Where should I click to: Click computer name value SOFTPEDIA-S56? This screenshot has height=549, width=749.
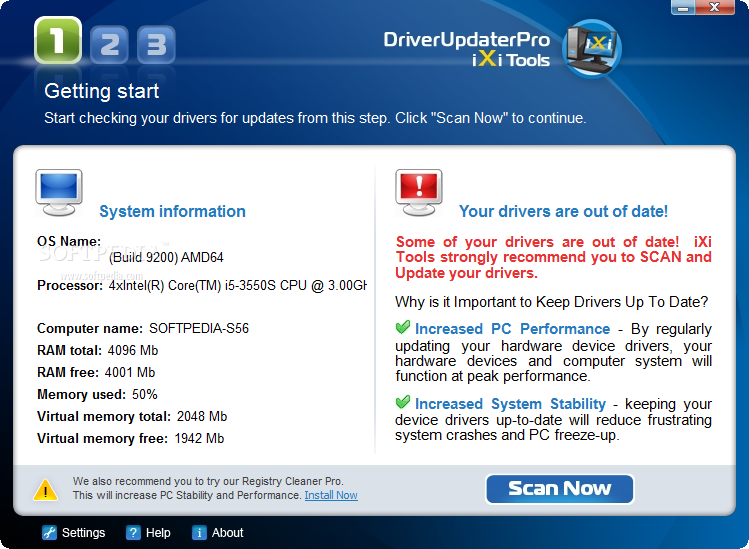(x=199, y=328)
